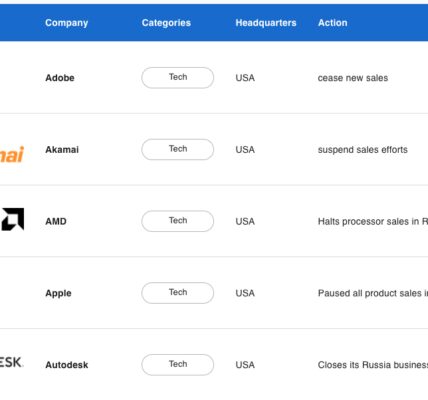
Task: Select the Tech tag for Autodesk
Action: coord(178,365)
